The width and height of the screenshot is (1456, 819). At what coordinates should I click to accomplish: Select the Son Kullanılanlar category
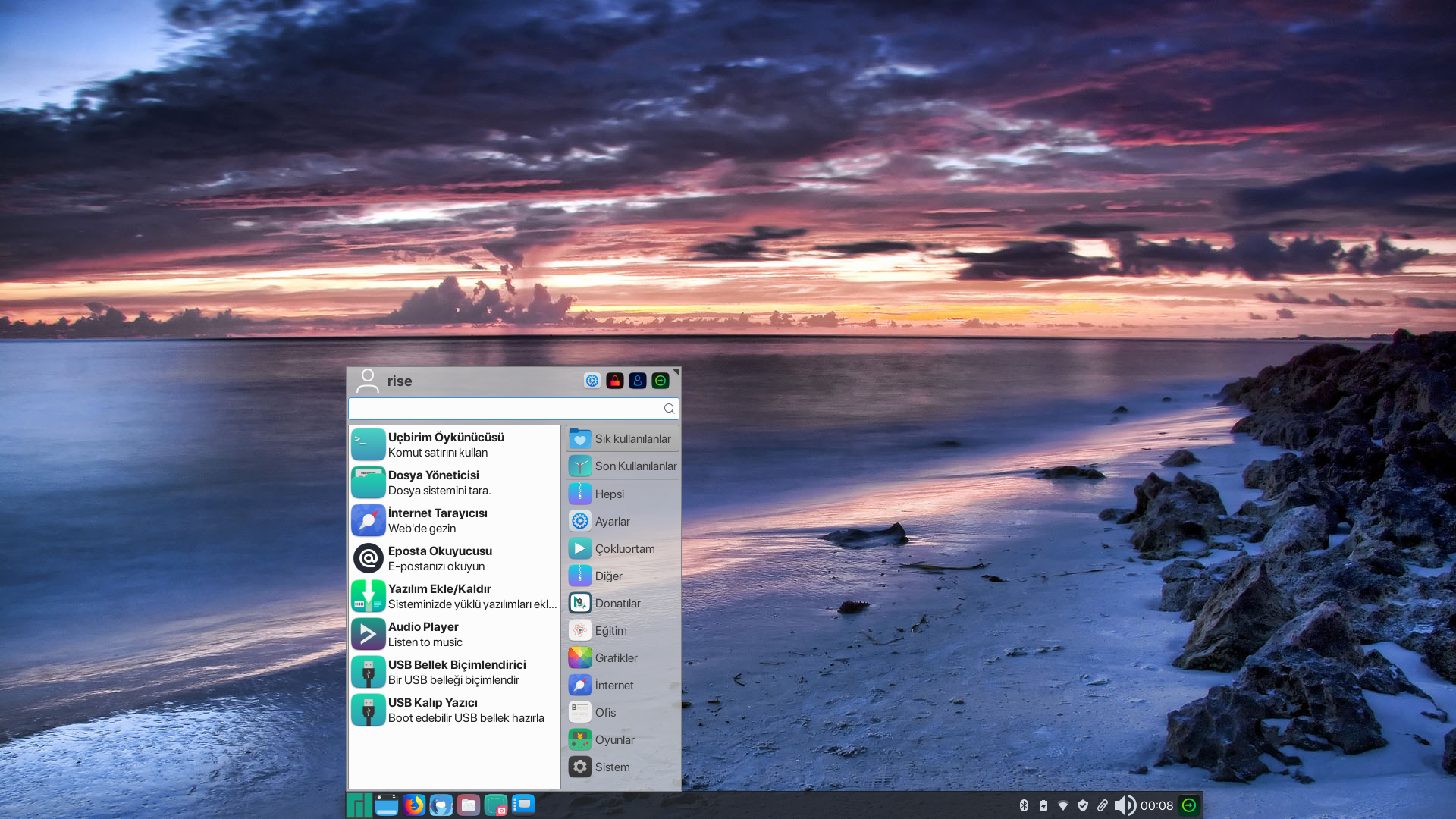(x=623, y=466)
